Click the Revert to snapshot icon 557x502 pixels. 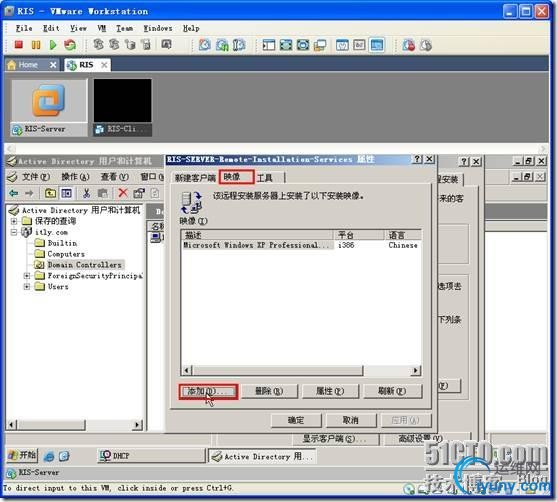coord(222,45)
